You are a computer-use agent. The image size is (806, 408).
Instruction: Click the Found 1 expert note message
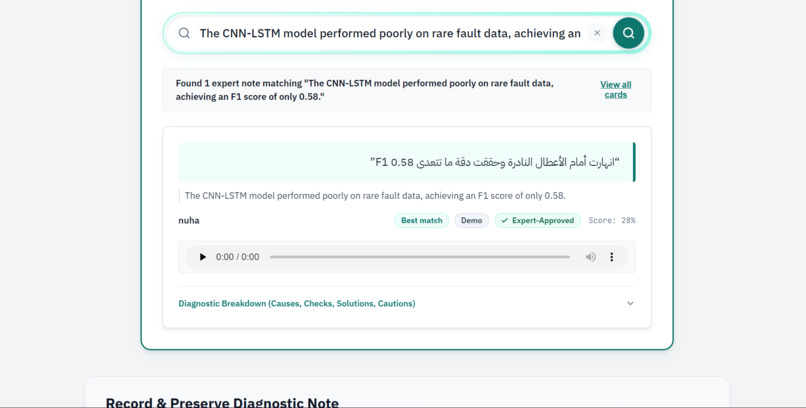tap(364, 90)
